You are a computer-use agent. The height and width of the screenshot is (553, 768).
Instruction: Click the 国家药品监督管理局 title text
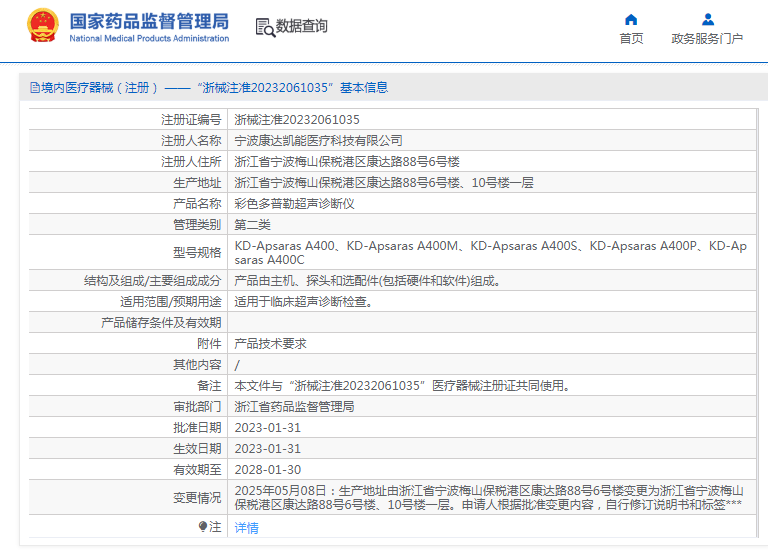(149, 22)
